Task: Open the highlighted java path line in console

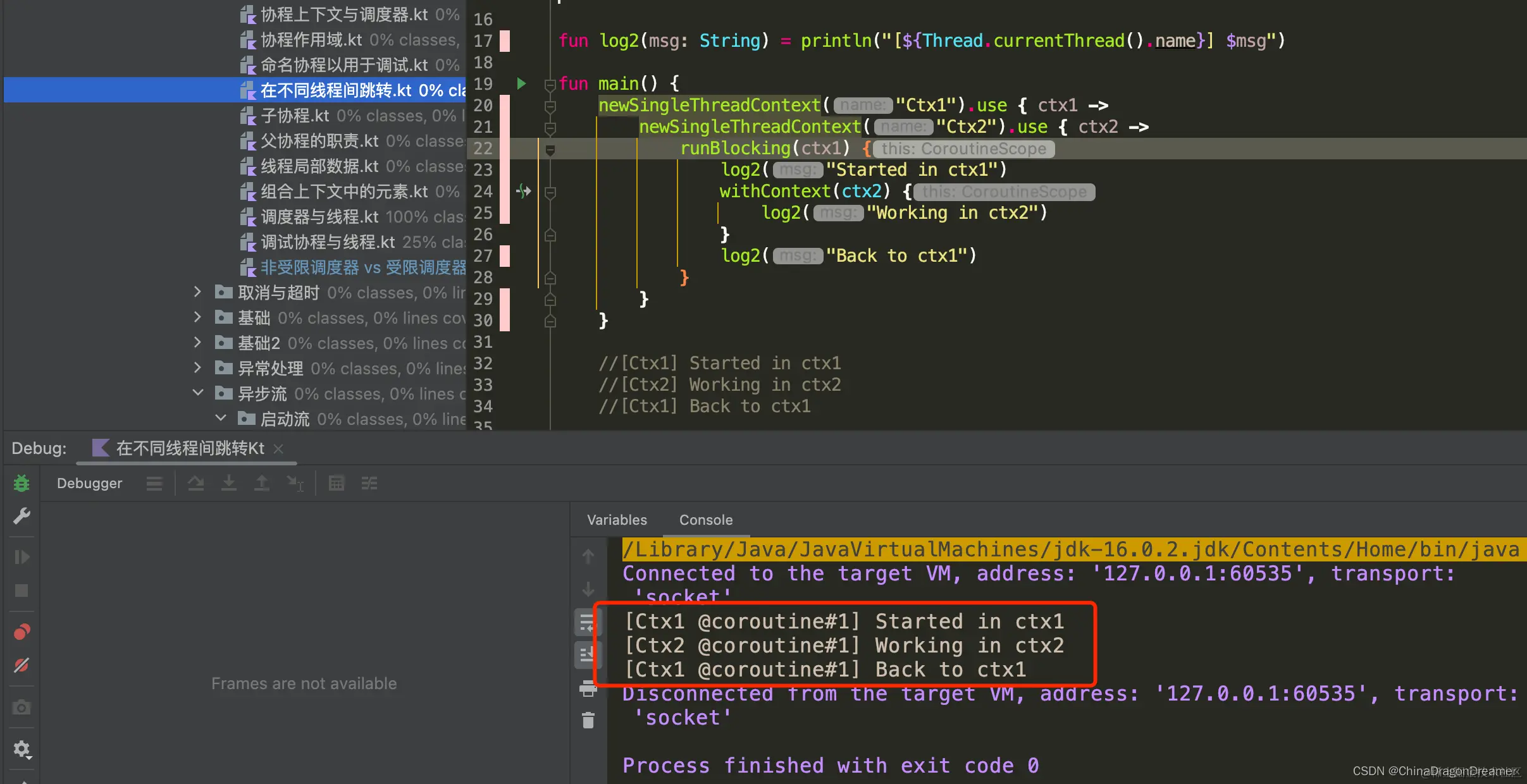Action: tap(1069, 549)
